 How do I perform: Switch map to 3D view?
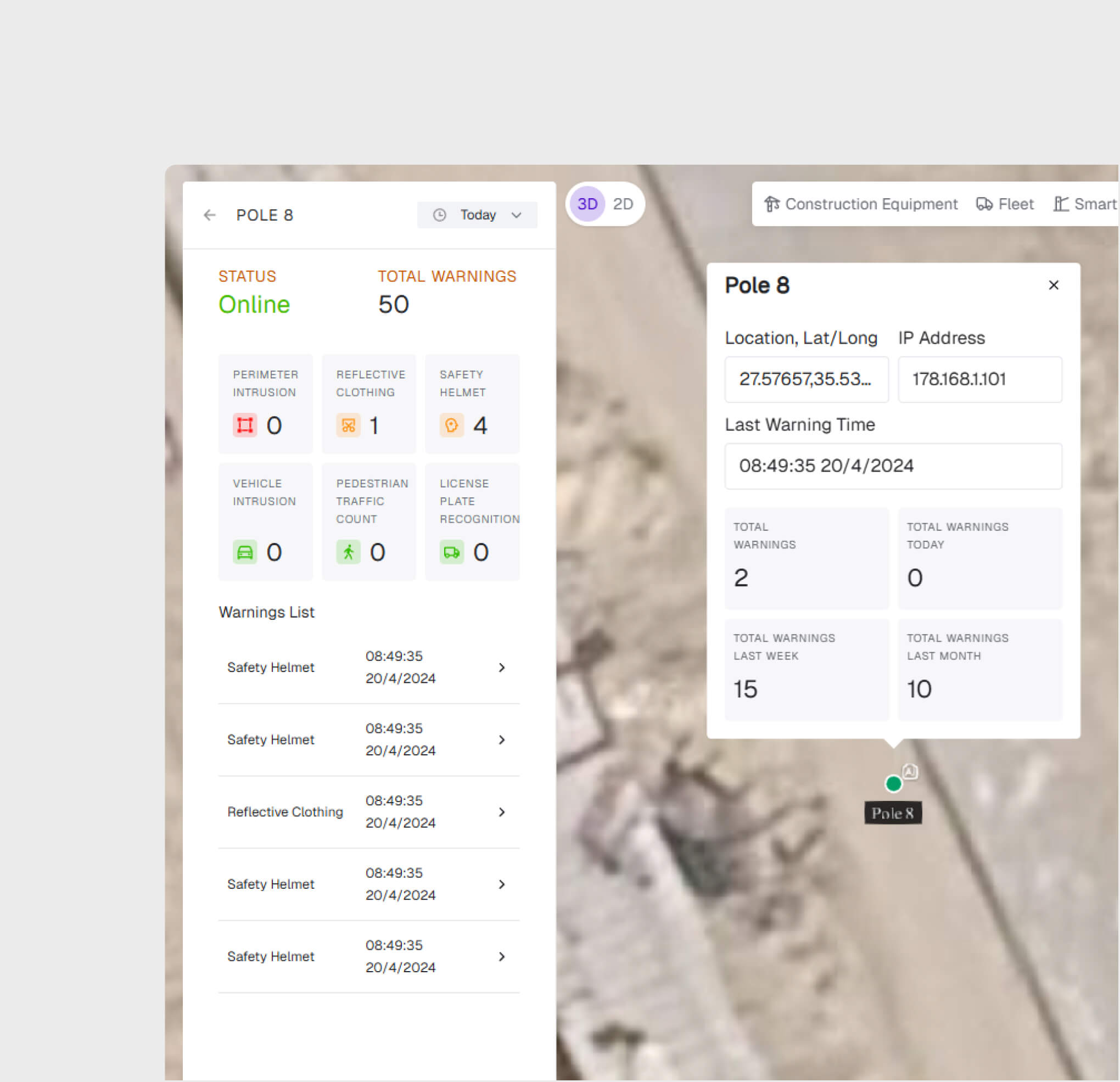click(587, 204)
